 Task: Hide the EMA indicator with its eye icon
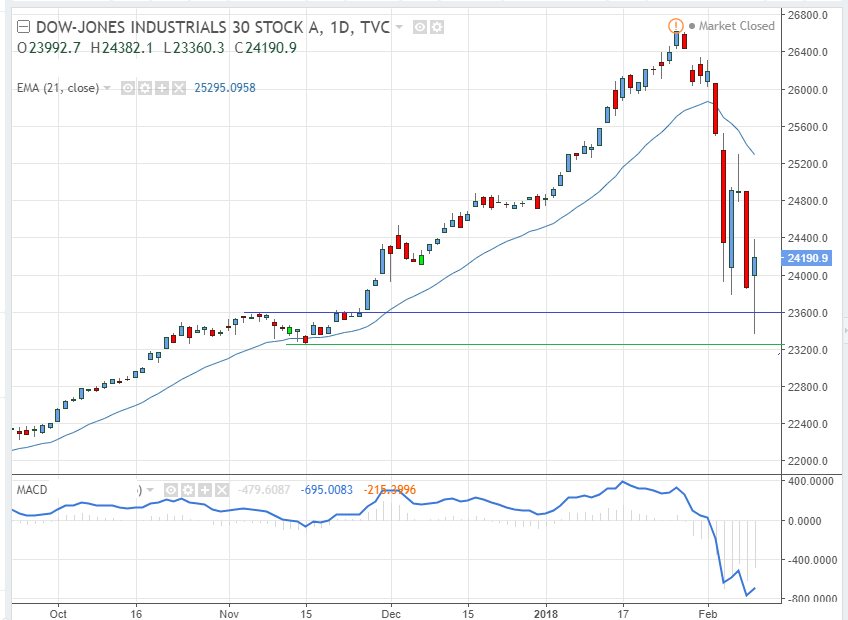click(x=128, y=88)
